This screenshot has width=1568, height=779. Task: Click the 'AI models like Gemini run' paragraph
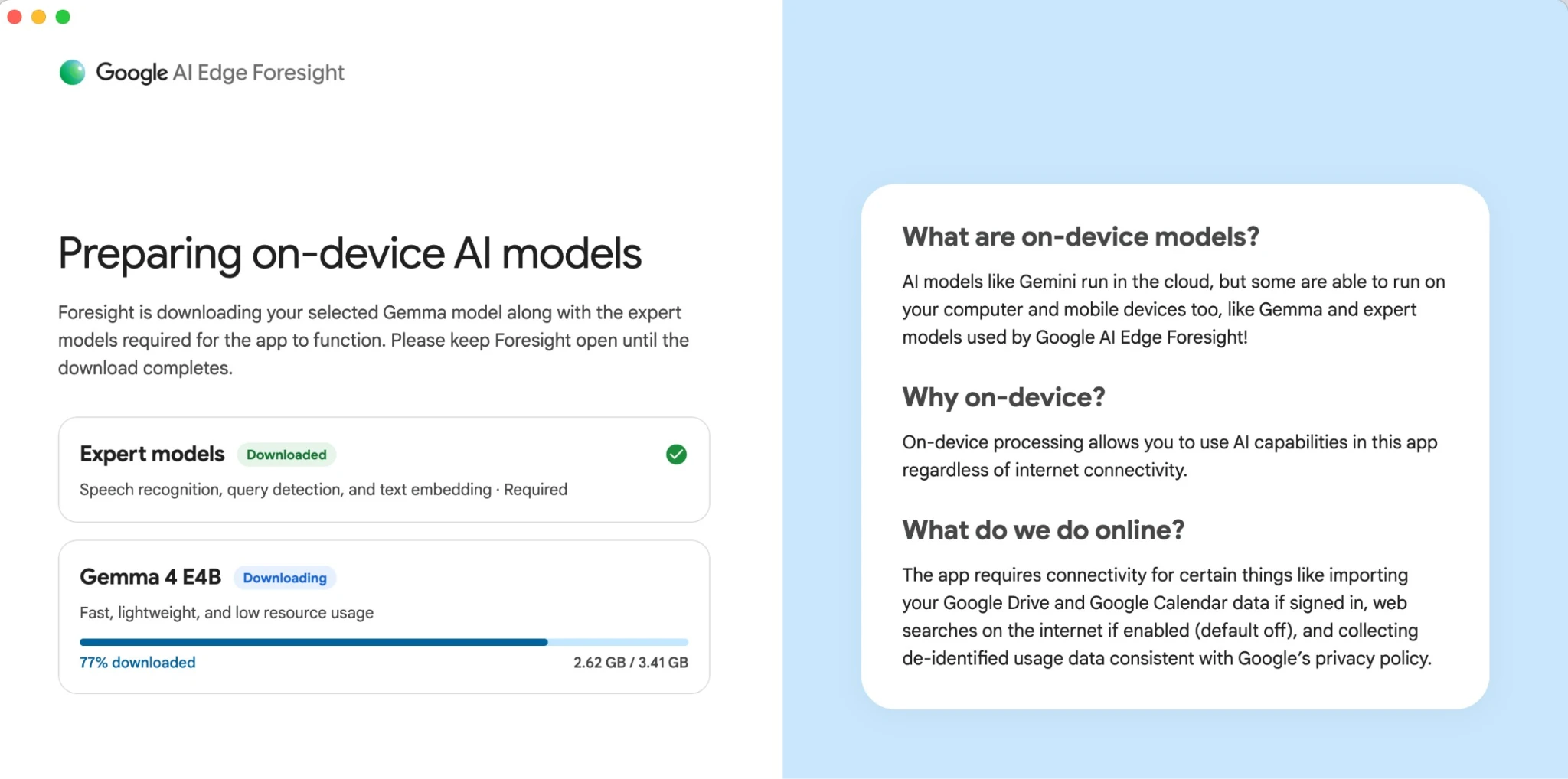[x=1174, y=310]
